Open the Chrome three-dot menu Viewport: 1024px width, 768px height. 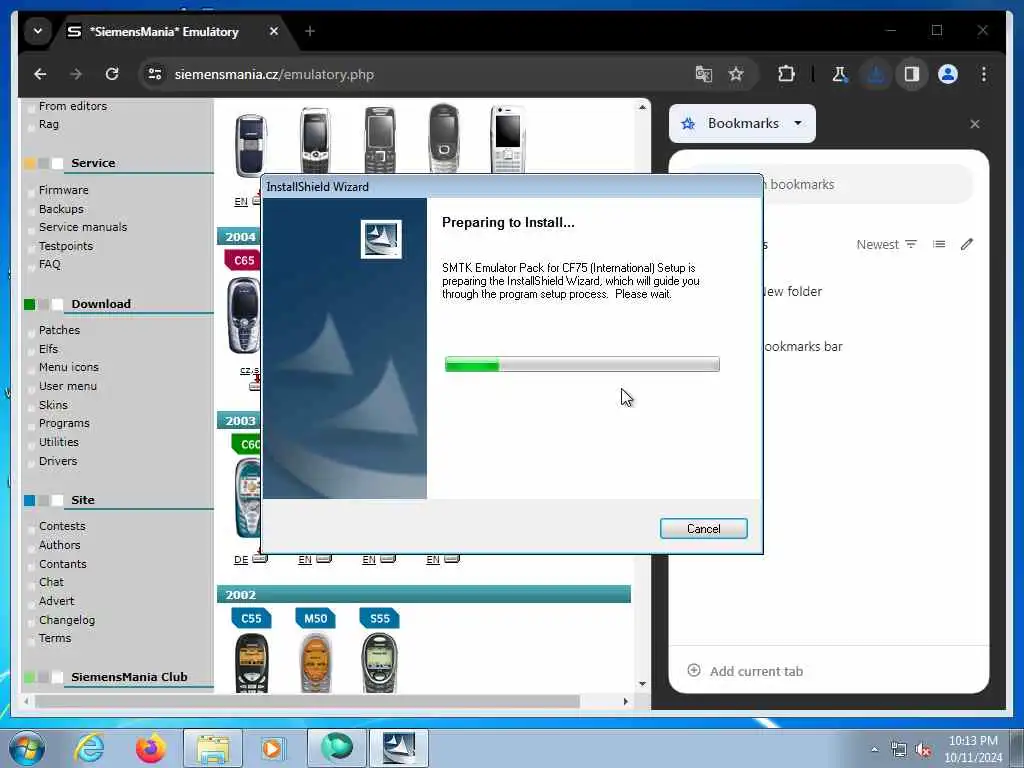984,74
